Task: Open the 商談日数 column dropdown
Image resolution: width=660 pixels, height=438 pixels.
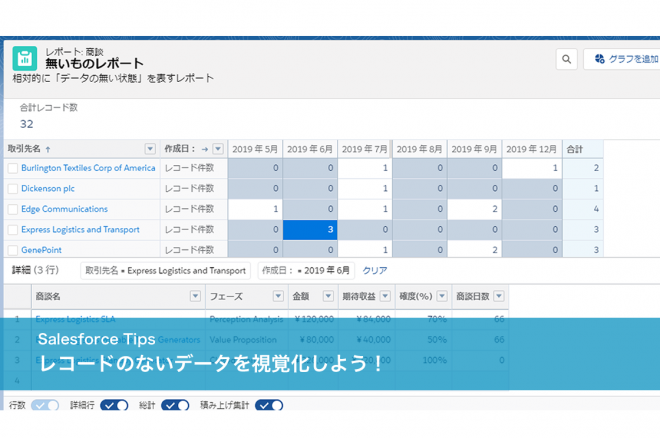Action: coord(499,296)
